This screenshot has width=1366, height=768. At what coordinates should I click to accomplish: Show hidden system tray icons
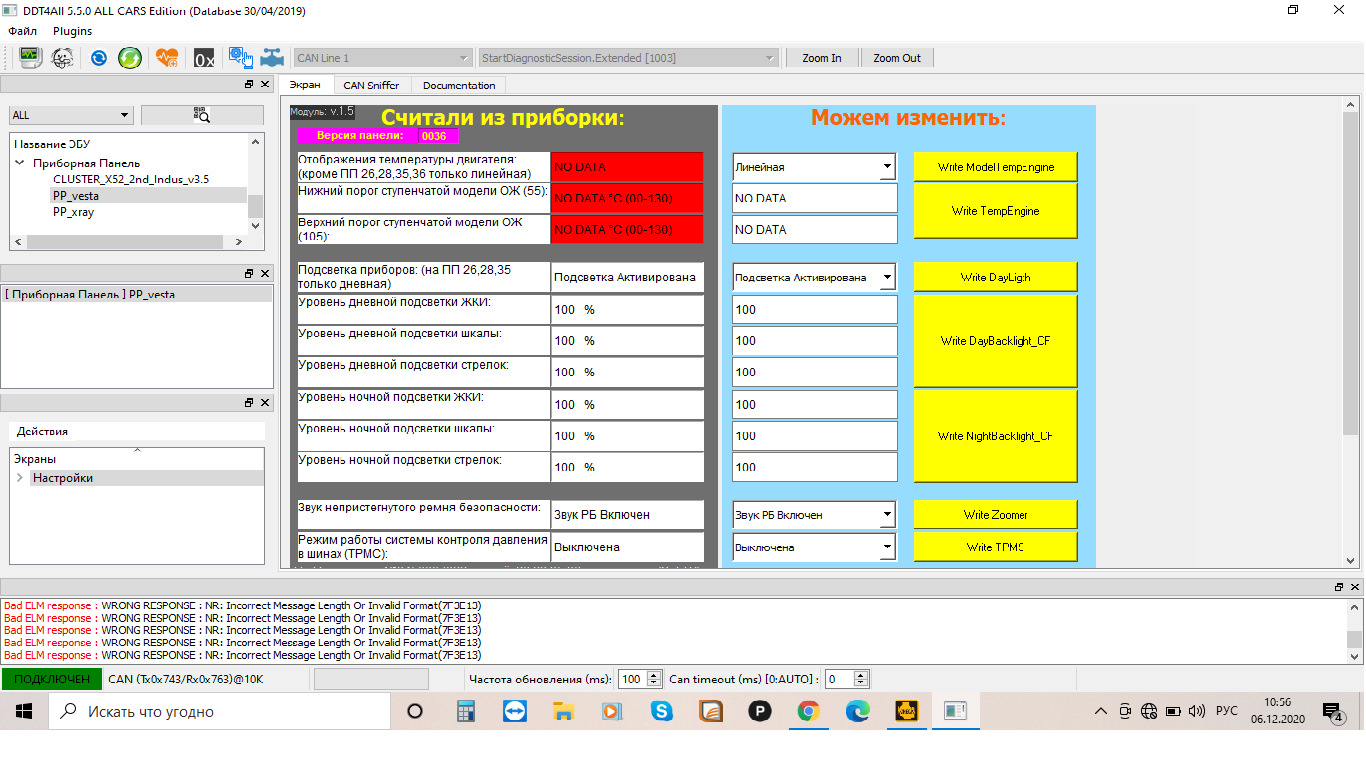tap(1101, 711)
